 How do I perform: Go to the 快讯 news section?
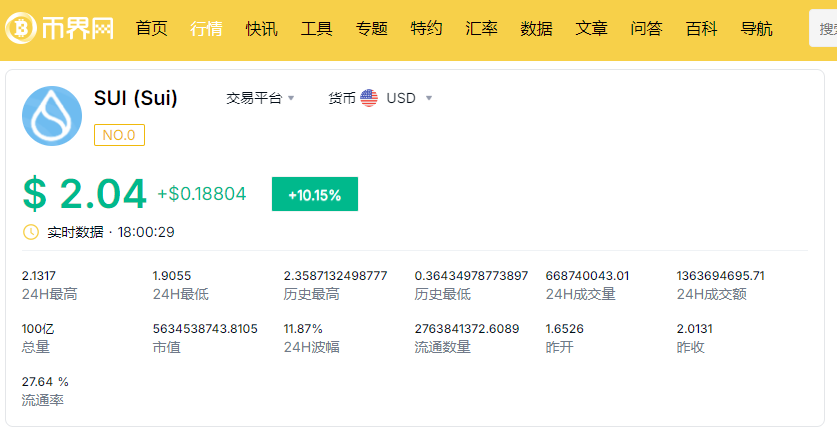[x=261, y=29]
